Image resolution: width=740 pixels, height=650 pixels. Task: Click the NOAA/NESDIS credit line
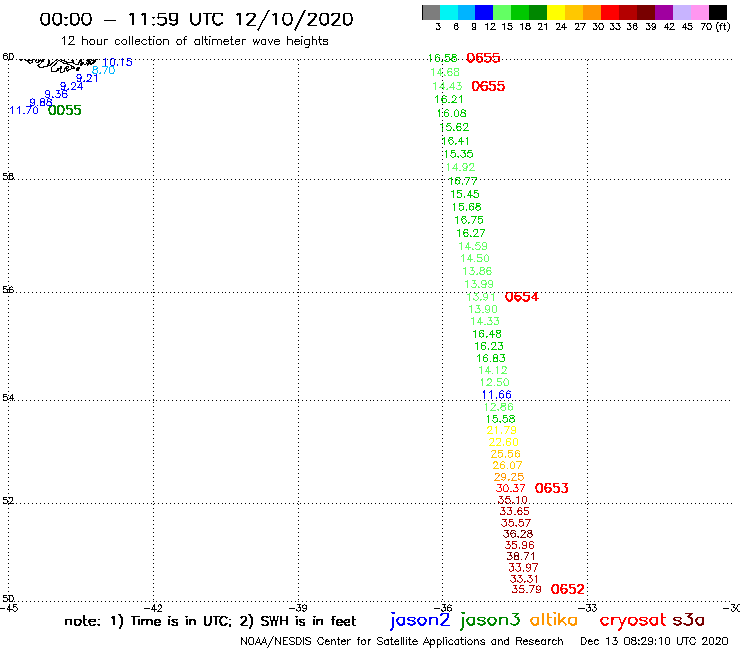point(402,641)
